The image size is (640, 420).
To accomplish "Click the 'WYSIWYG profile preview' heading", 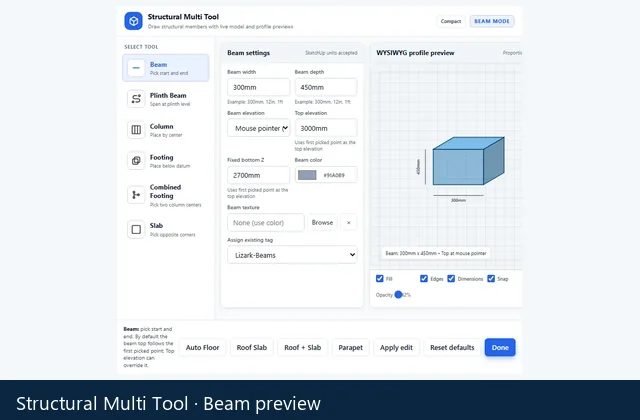I will [x=415, y=53].
